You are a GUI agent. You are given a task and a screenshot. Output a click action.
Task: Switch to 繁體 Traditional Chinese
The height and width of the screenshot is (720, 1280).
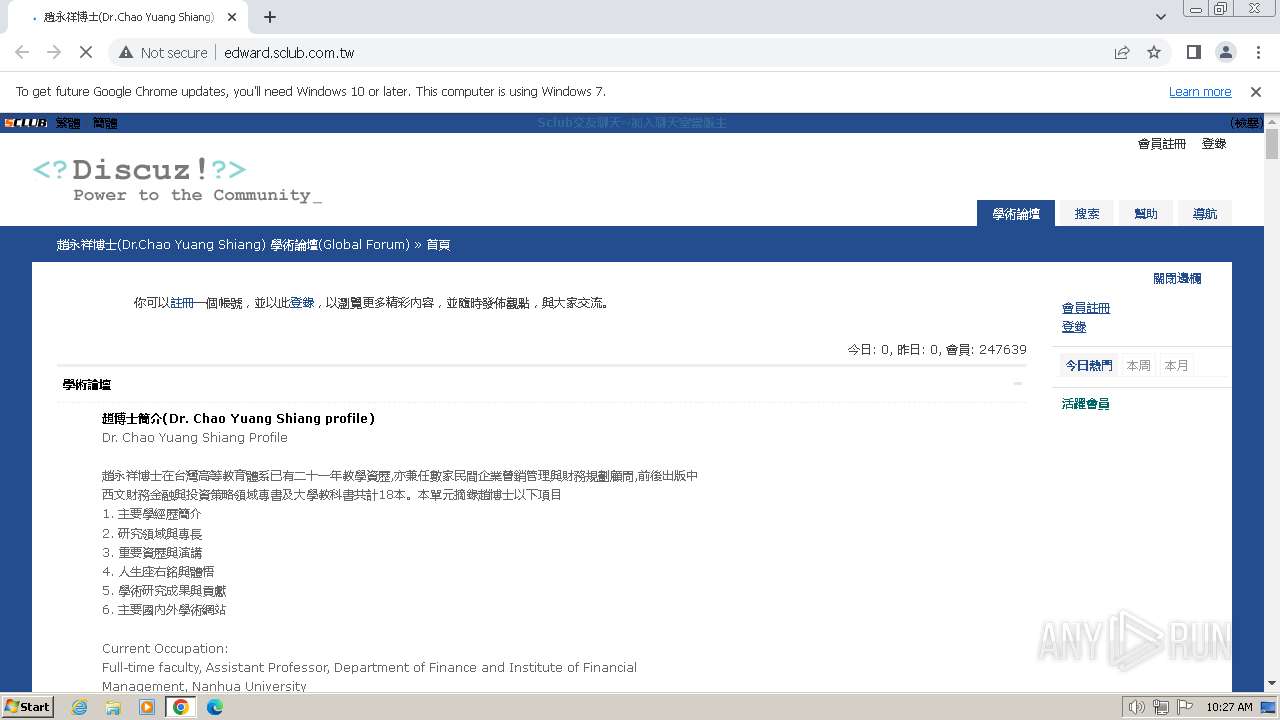[x=68, y=123]
